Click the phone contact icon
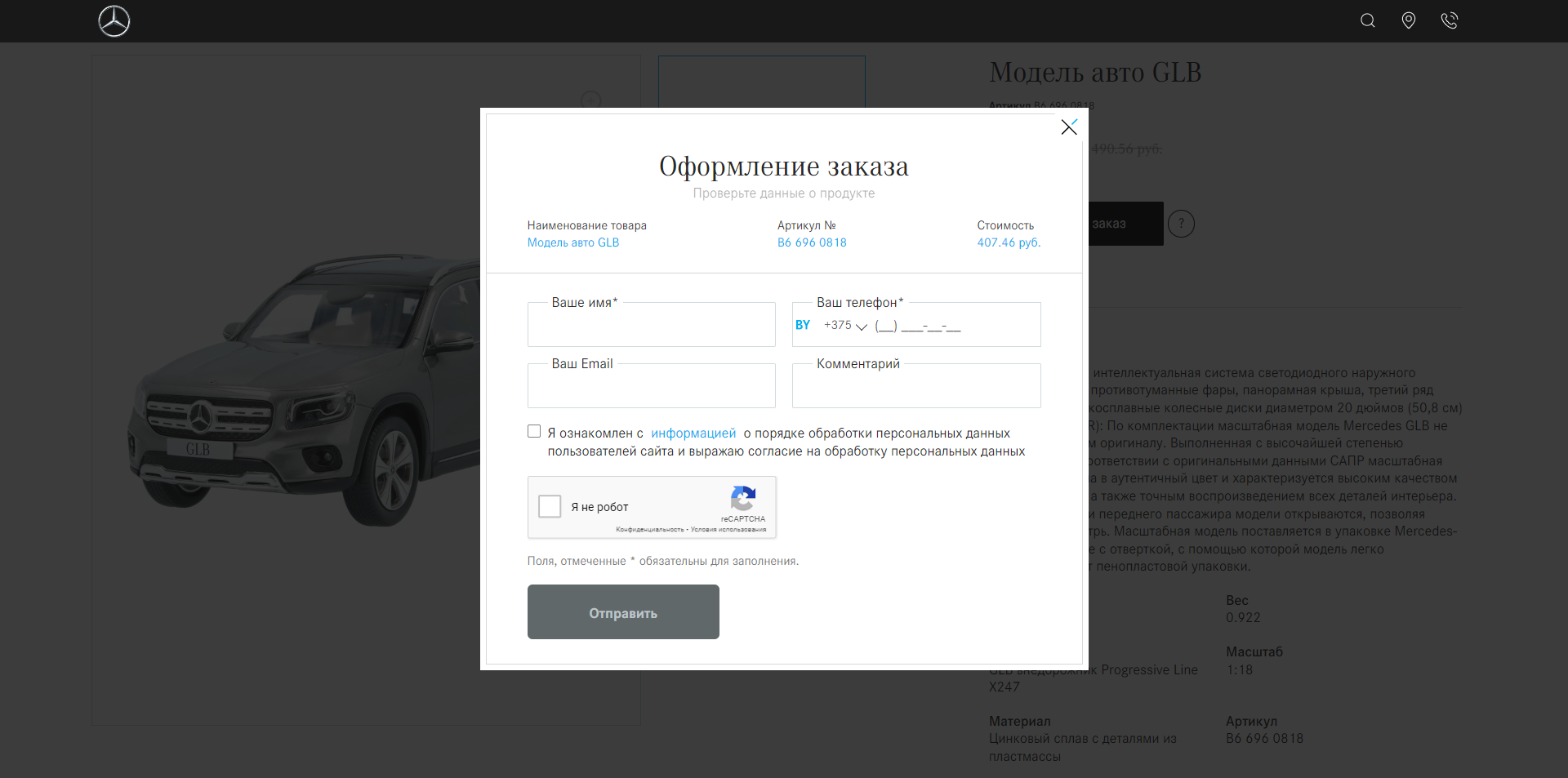The height and width of the screenshot is (778, 1568). pyautogui.click(x=1450, y=20)
